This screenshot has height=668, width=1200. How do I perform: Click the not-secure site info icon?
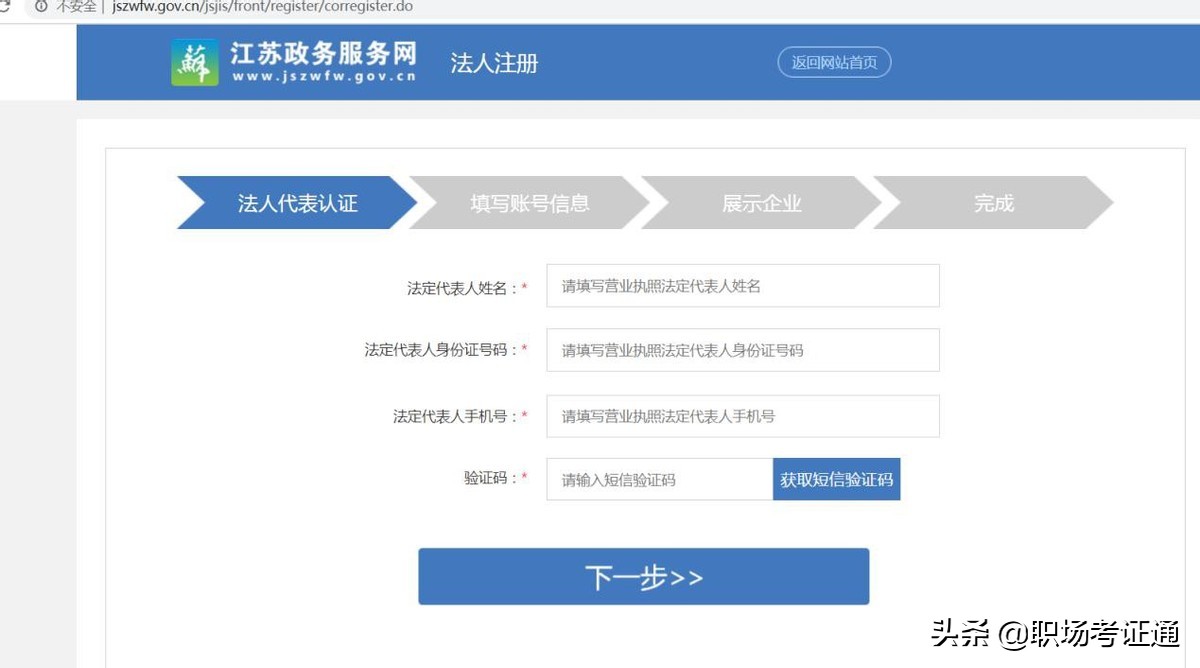(41, 7)
